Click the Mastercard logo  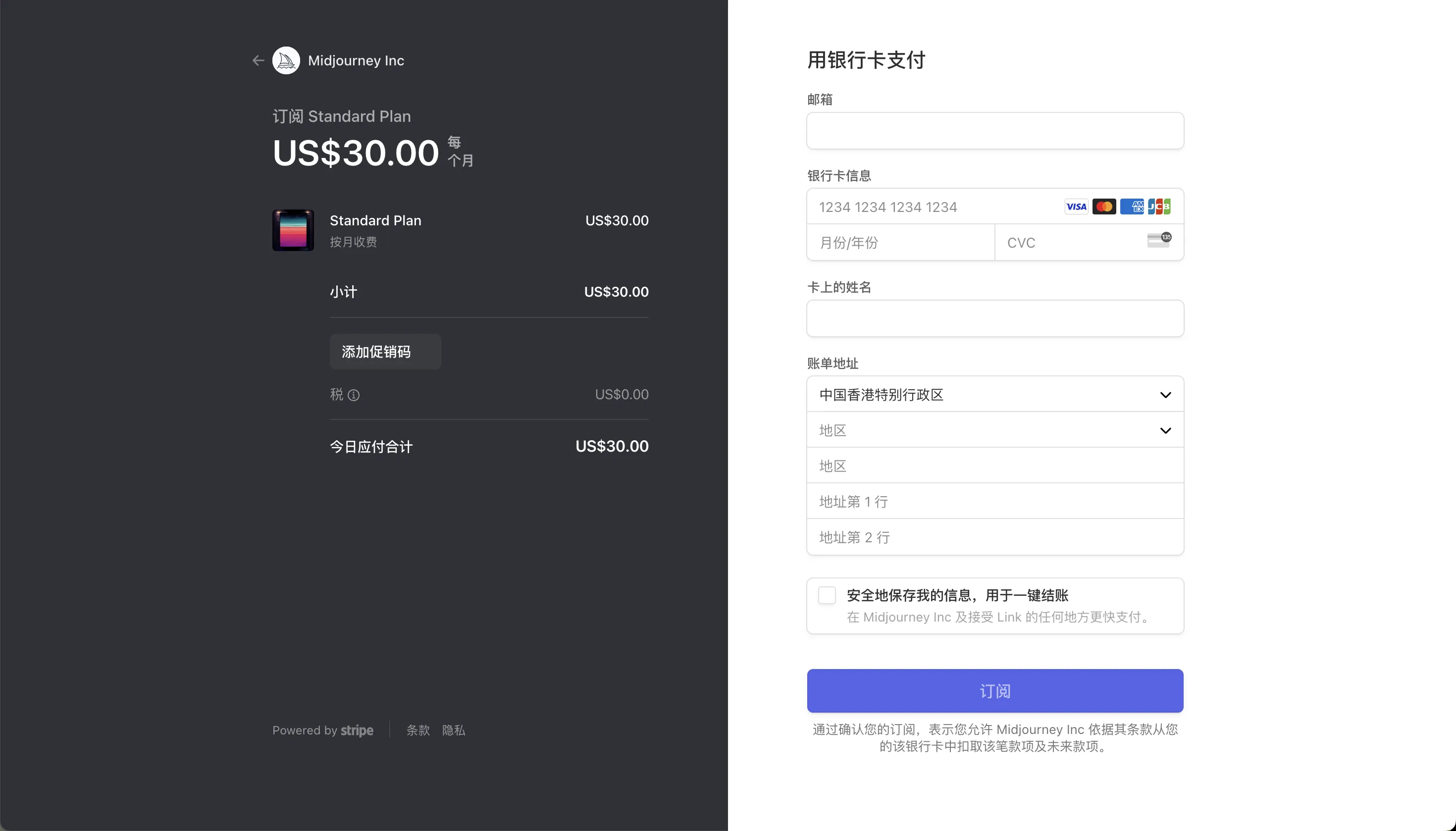(1104, 207)
